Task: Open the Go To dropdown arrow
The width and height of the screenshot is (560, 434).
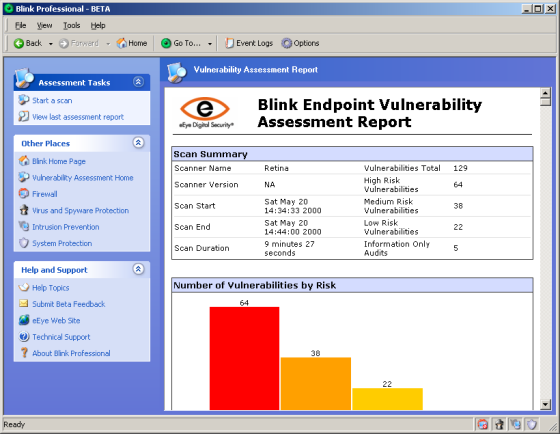Action: click(210, 44)
